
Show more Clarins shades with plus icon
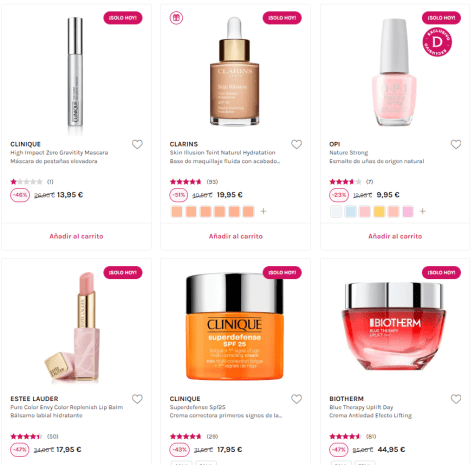coord(263,211)
